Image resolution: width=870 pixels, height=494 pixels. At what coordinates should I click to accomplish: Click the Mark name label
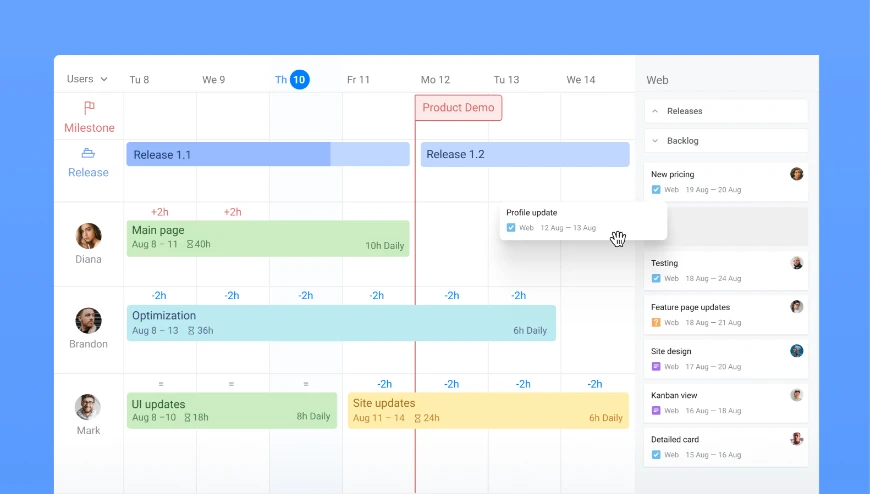coord(88,431)
